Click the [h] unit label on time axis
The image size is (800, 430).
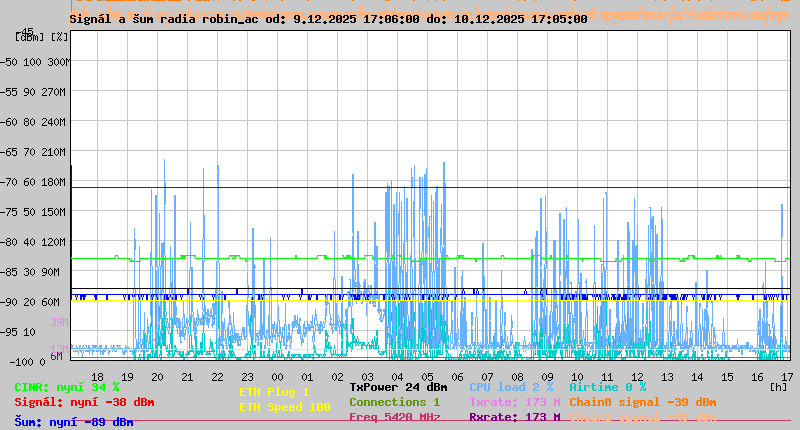pos(778,387)
